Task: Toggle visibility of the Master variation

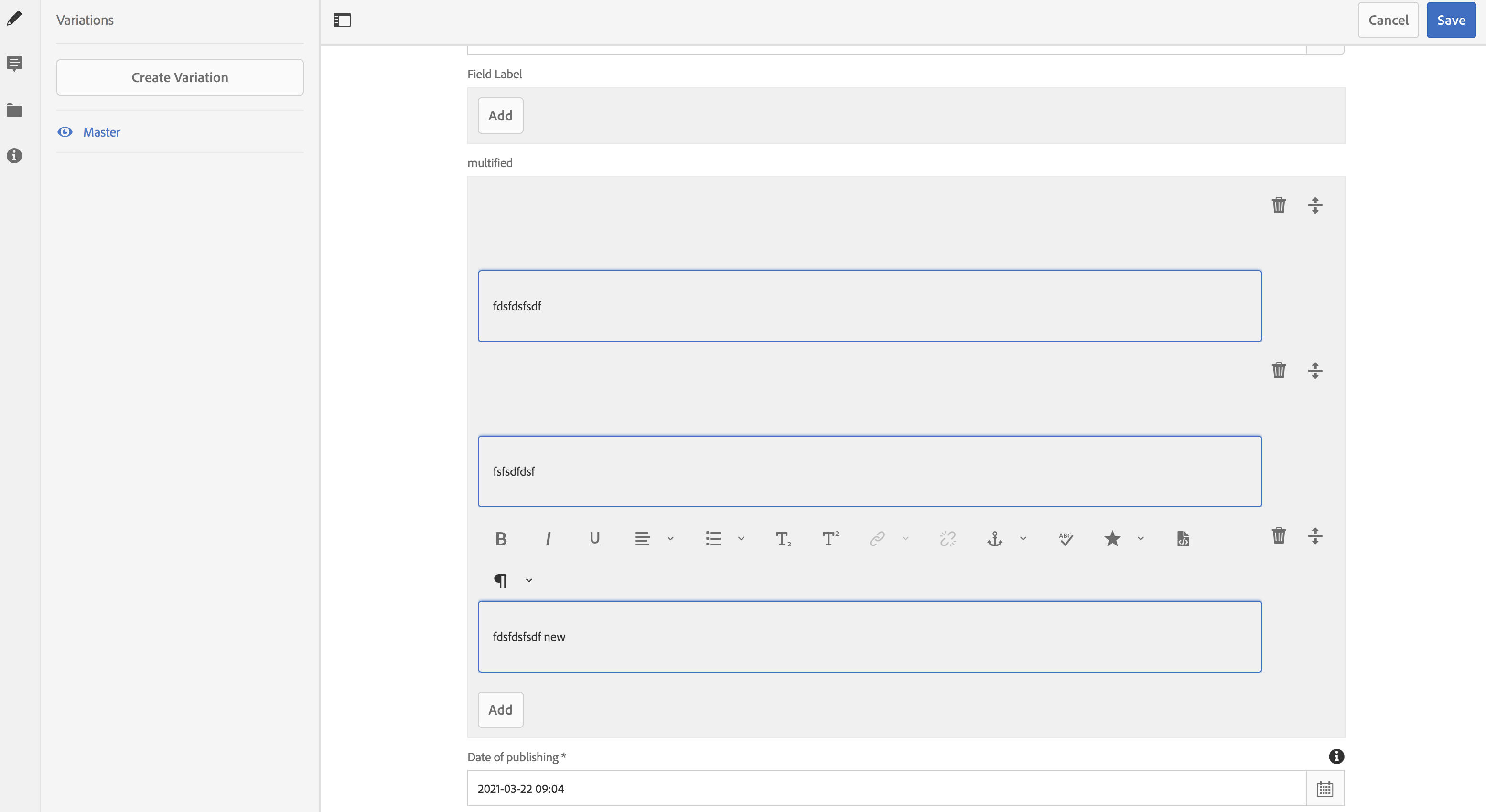Action: point(65,132)
